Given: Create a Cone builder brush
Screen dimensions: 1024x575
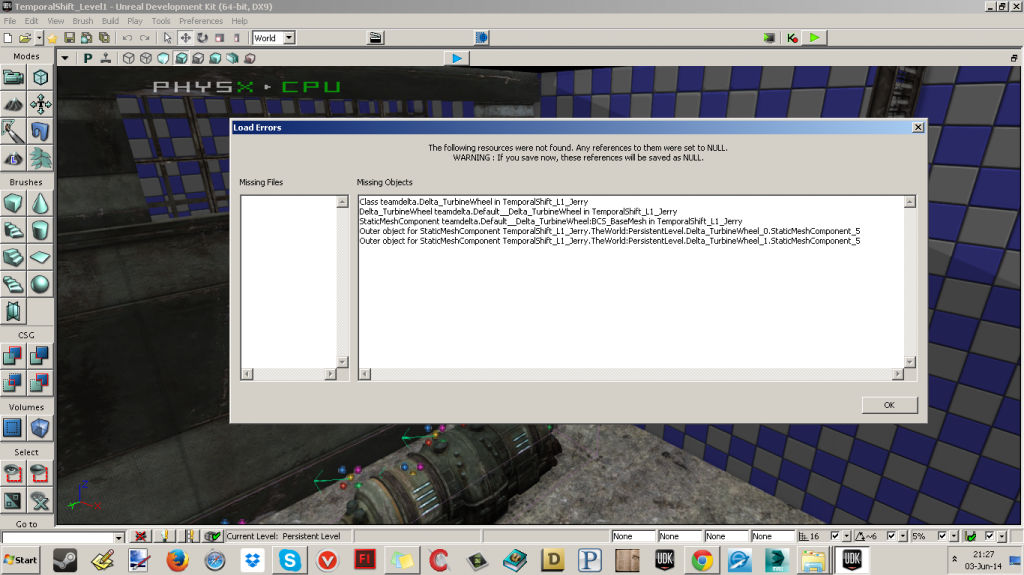Looking at the screenshot, I should tap(40, 204).
